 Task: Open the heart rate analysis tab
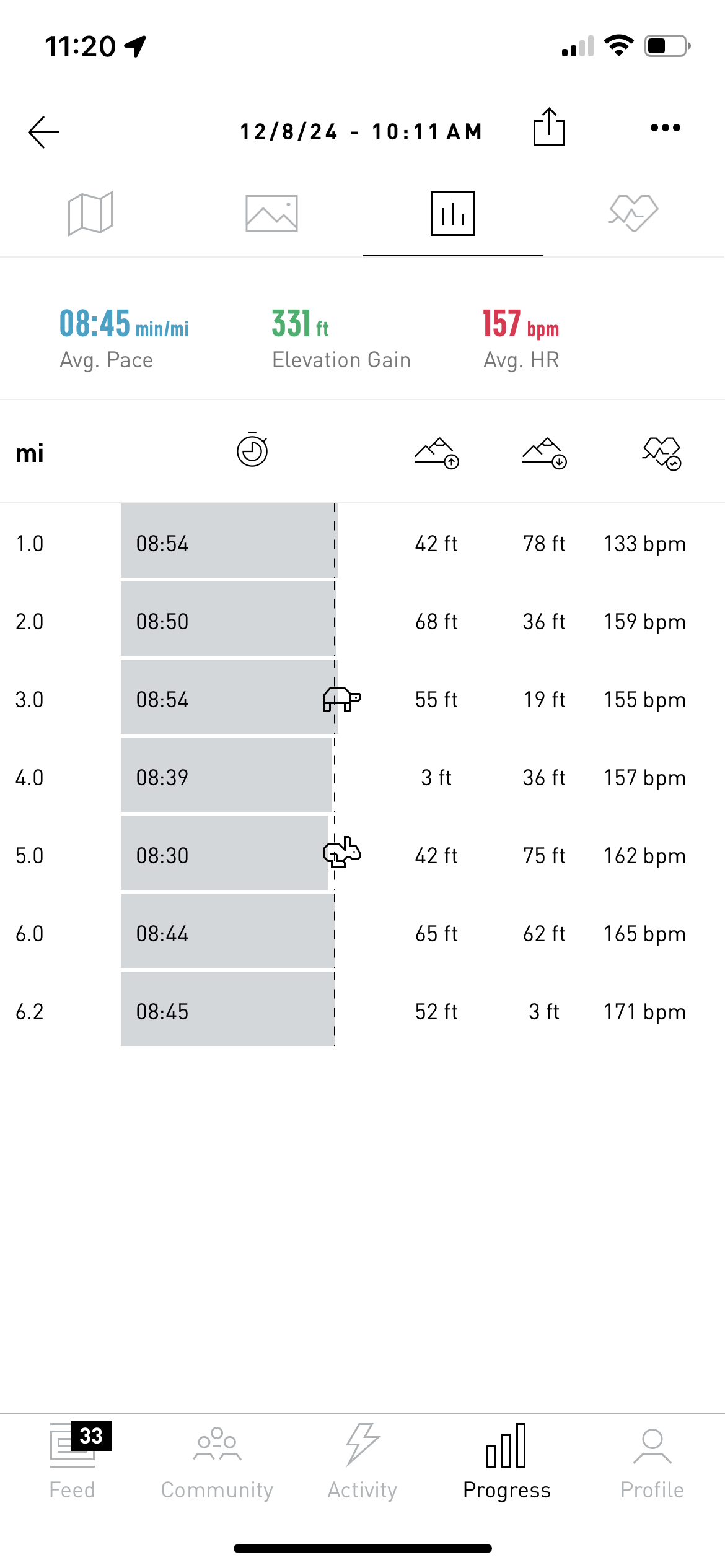pyautogui.click(x=633, y=214)
